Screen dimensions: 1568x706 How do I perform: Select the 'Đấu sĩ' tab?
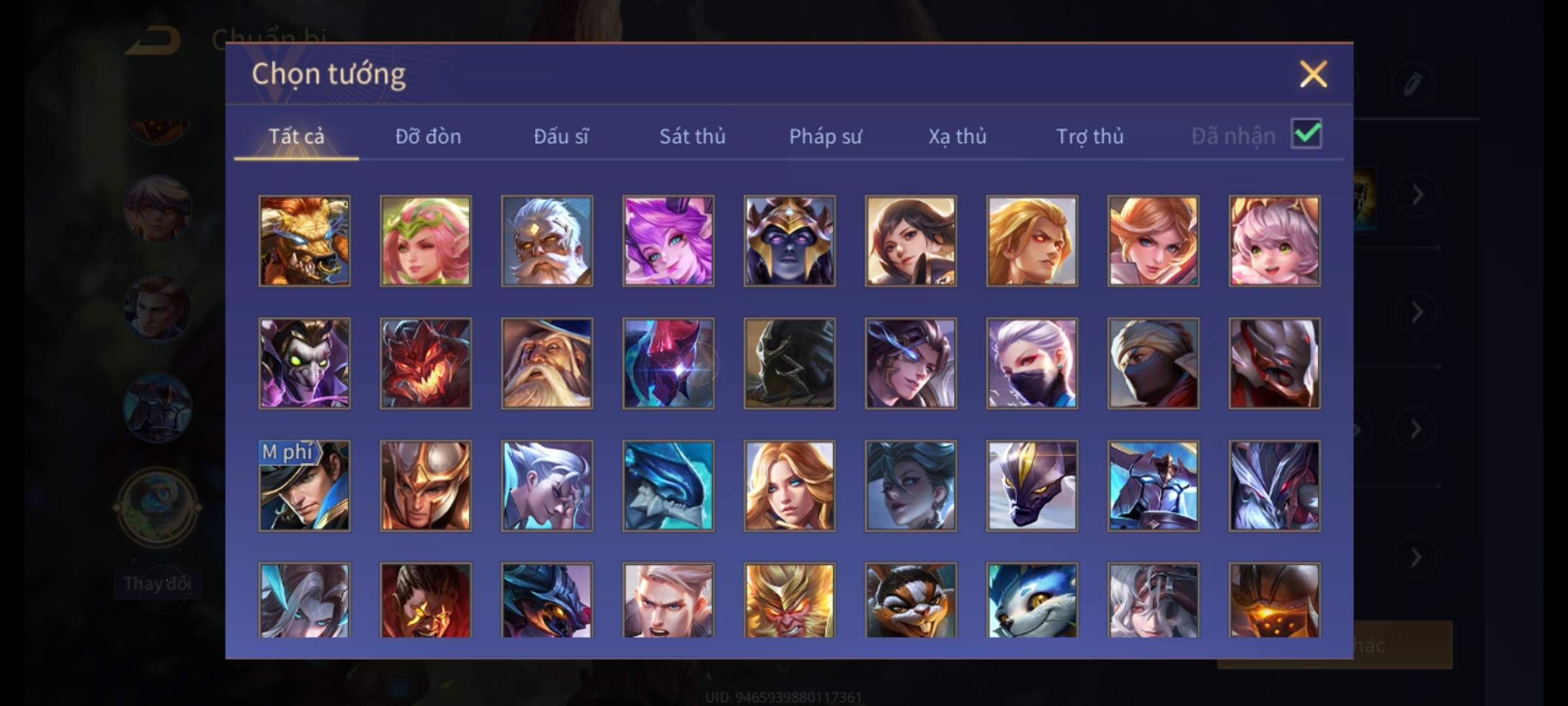tap(561, 136)
